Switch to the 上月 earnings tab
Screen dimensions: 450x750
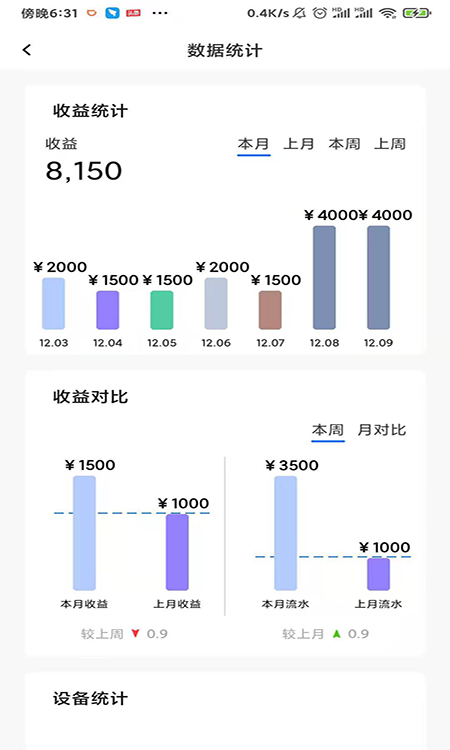click(x=299, y=144)
